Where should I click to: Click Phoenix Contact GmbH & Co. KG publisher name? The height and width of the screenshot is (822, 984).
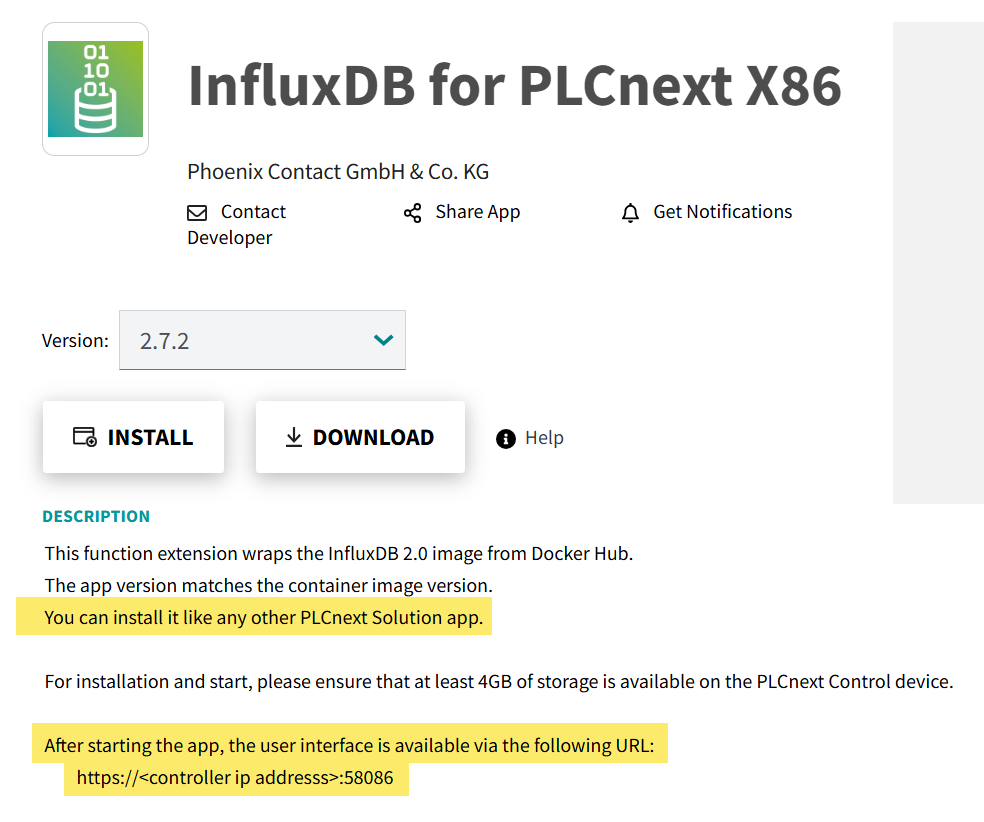point(338,172)
